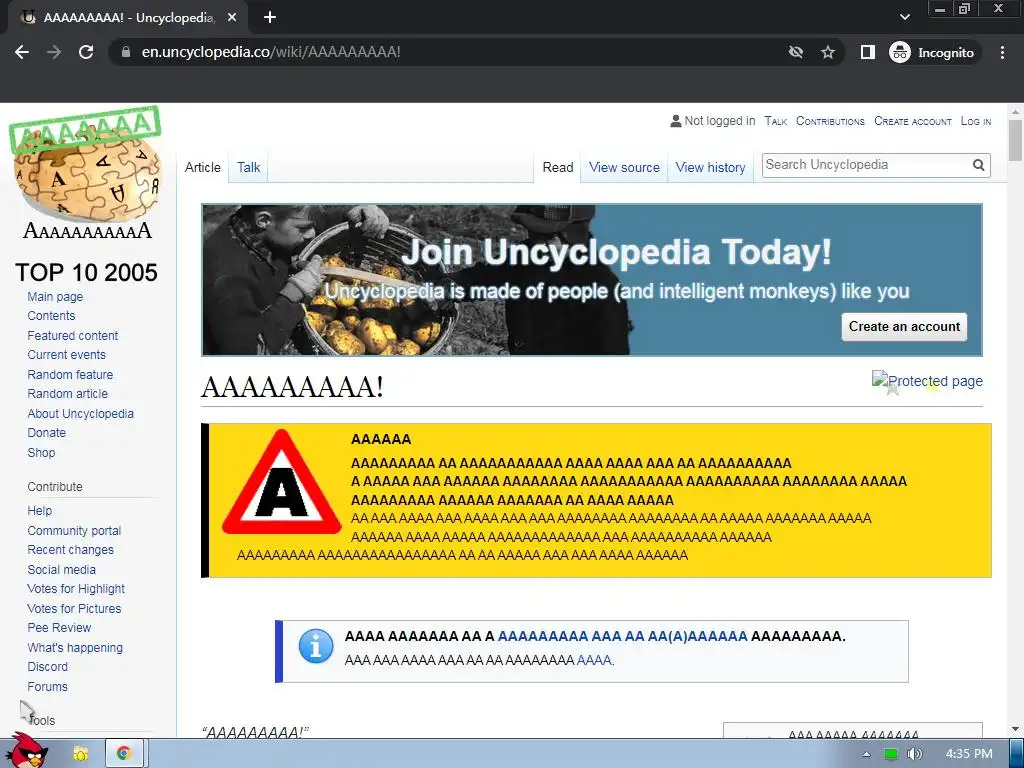
Task: Show hidden tray icons arrow
Action: (x=866, y=754)
